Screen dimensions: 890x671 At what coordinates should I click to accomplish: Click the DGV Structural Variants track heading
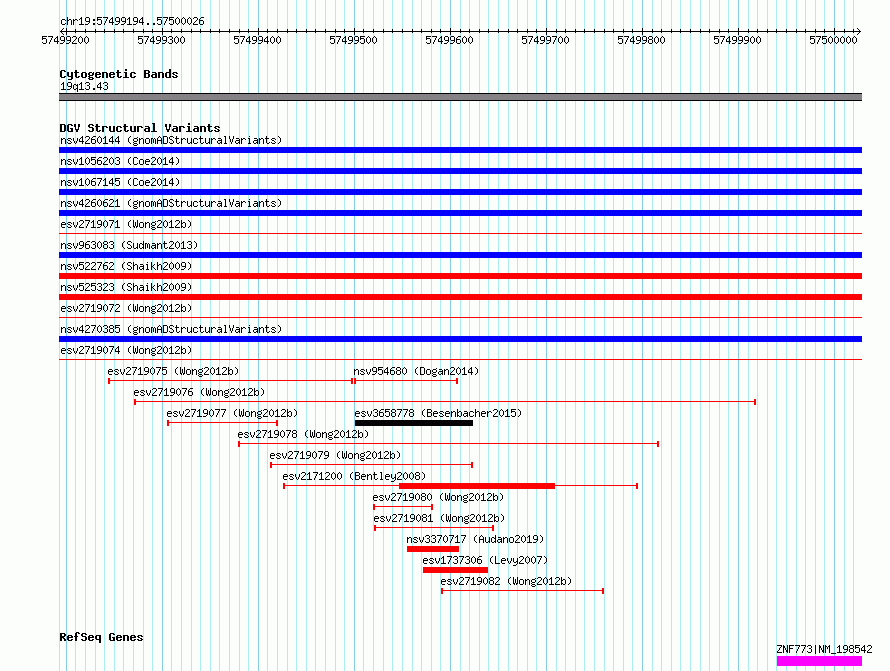[140, 128]
